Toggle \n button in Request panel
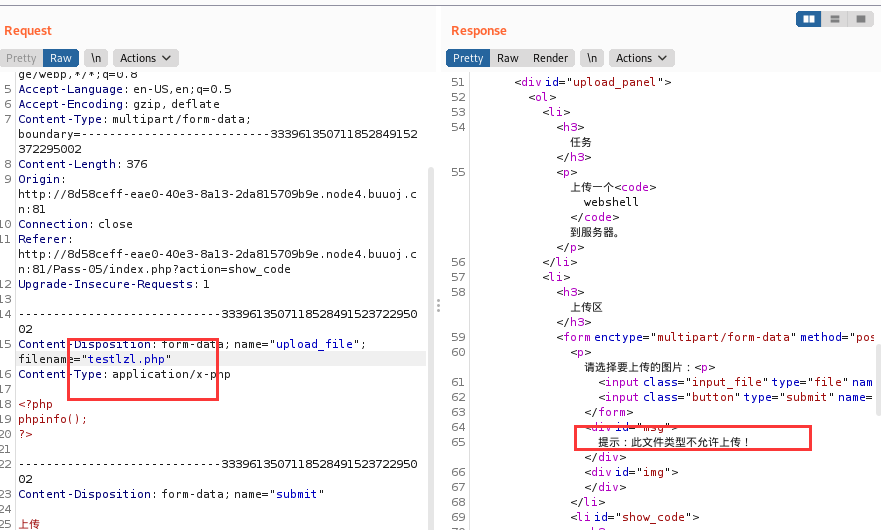The height and width of the screenshot is (530, 881). tap(96, 58)
